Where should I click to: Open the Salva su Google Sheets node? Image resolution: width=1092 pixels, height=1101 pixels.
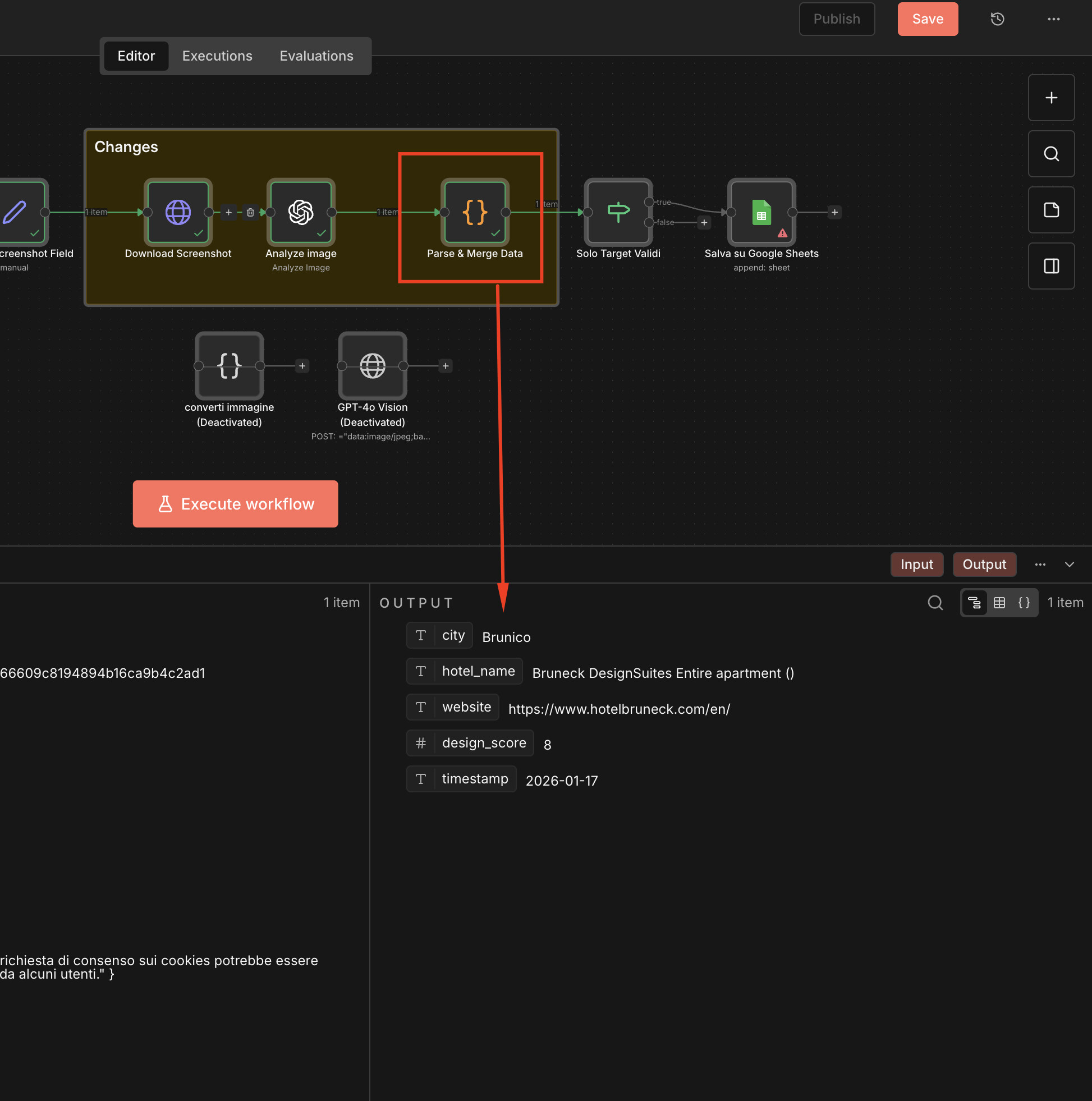click(x=761, y=212)
